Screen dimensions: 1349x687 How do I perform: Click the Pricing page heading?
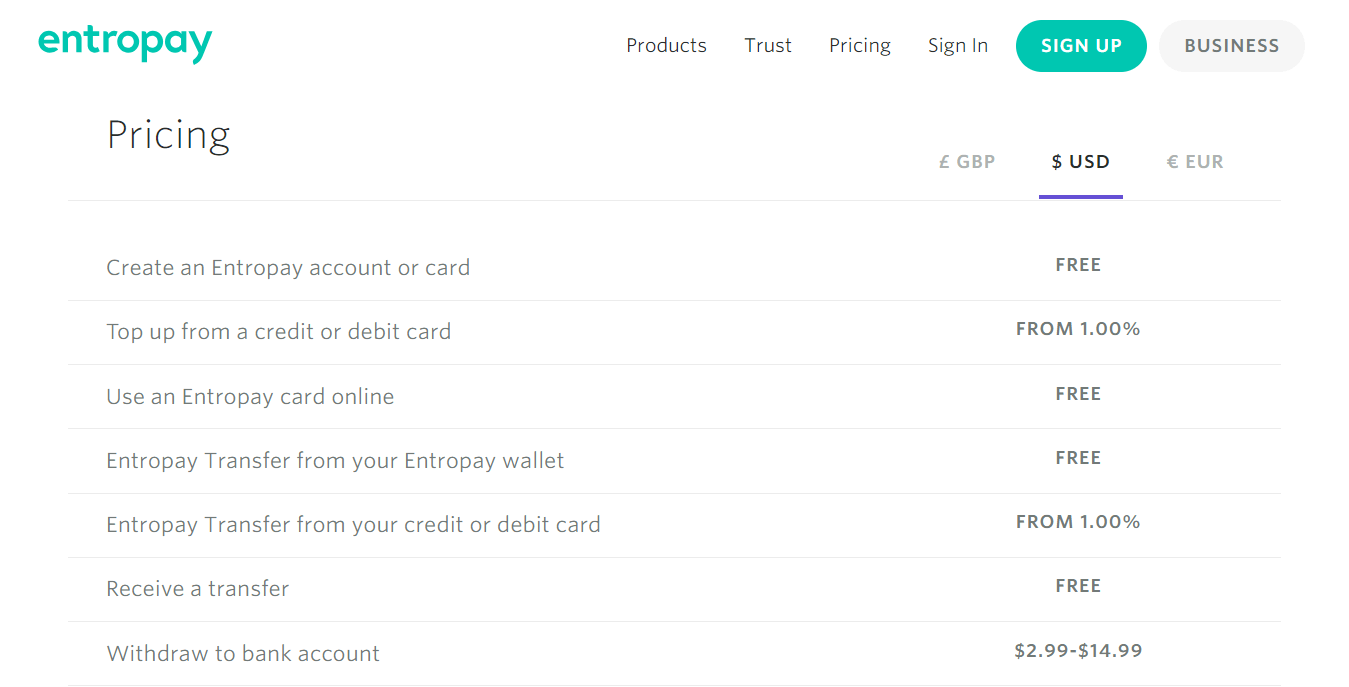169,135
